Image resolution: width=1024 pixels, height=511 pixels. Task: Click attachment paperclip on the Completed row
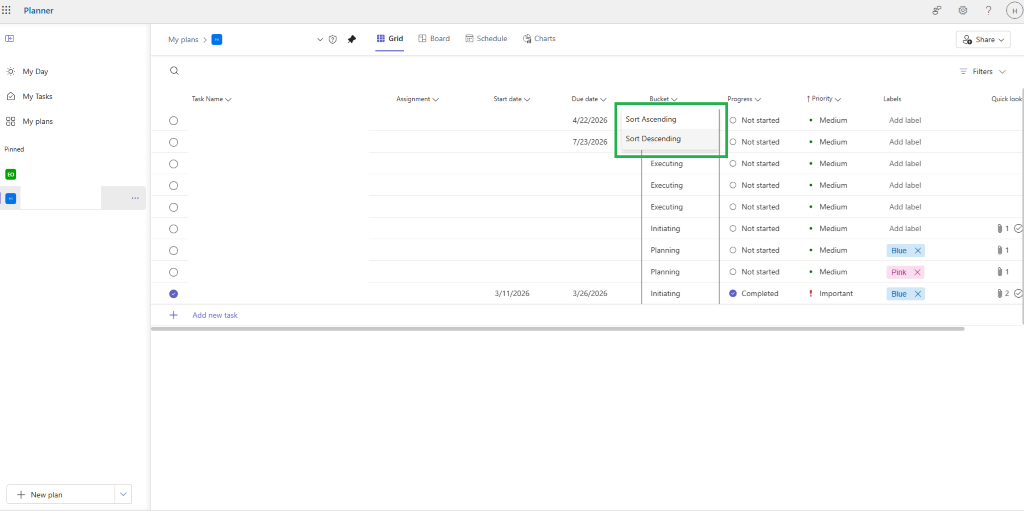click(999, 294)
